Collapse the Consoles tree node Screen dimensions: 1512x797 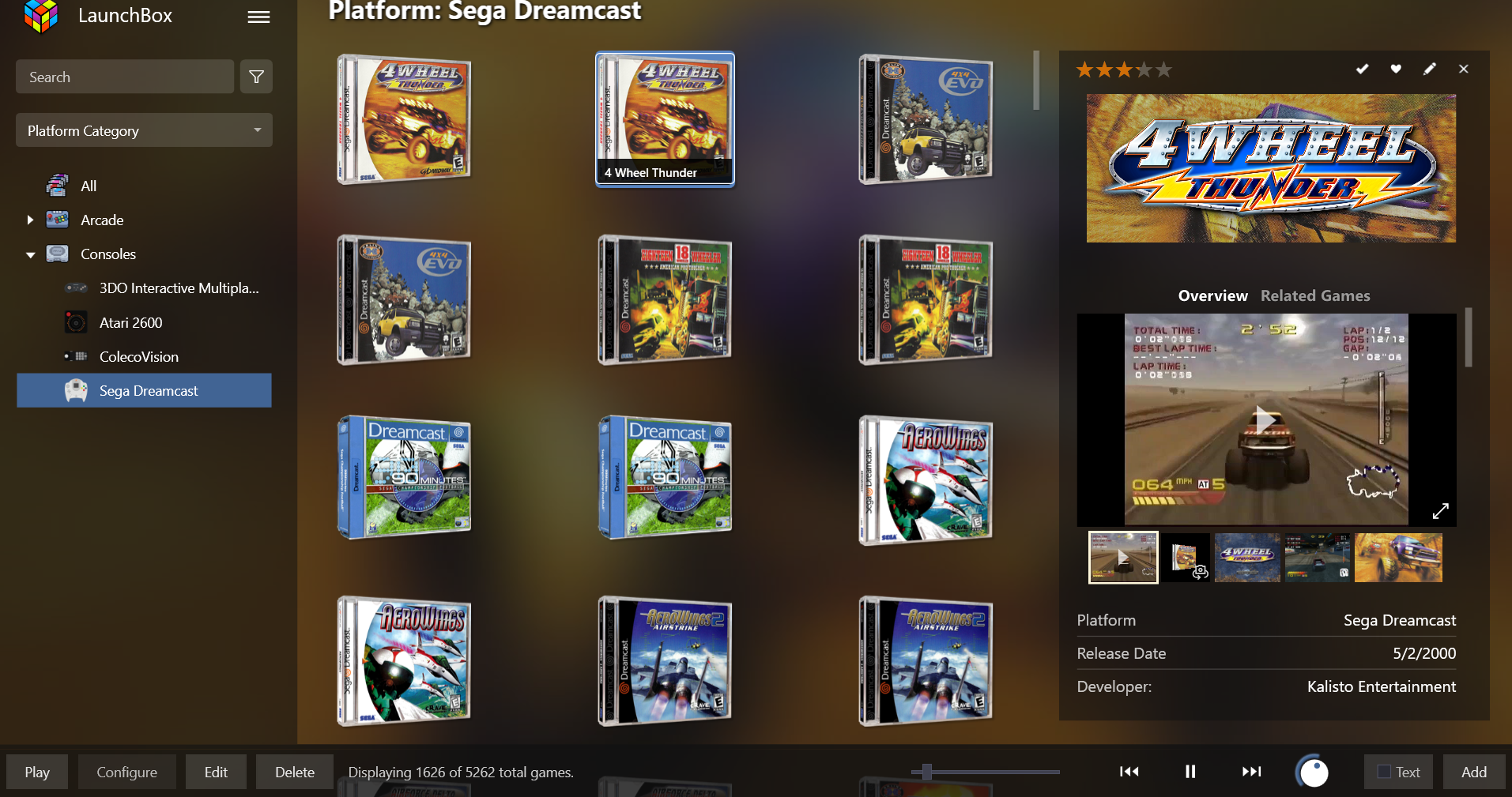30,254
